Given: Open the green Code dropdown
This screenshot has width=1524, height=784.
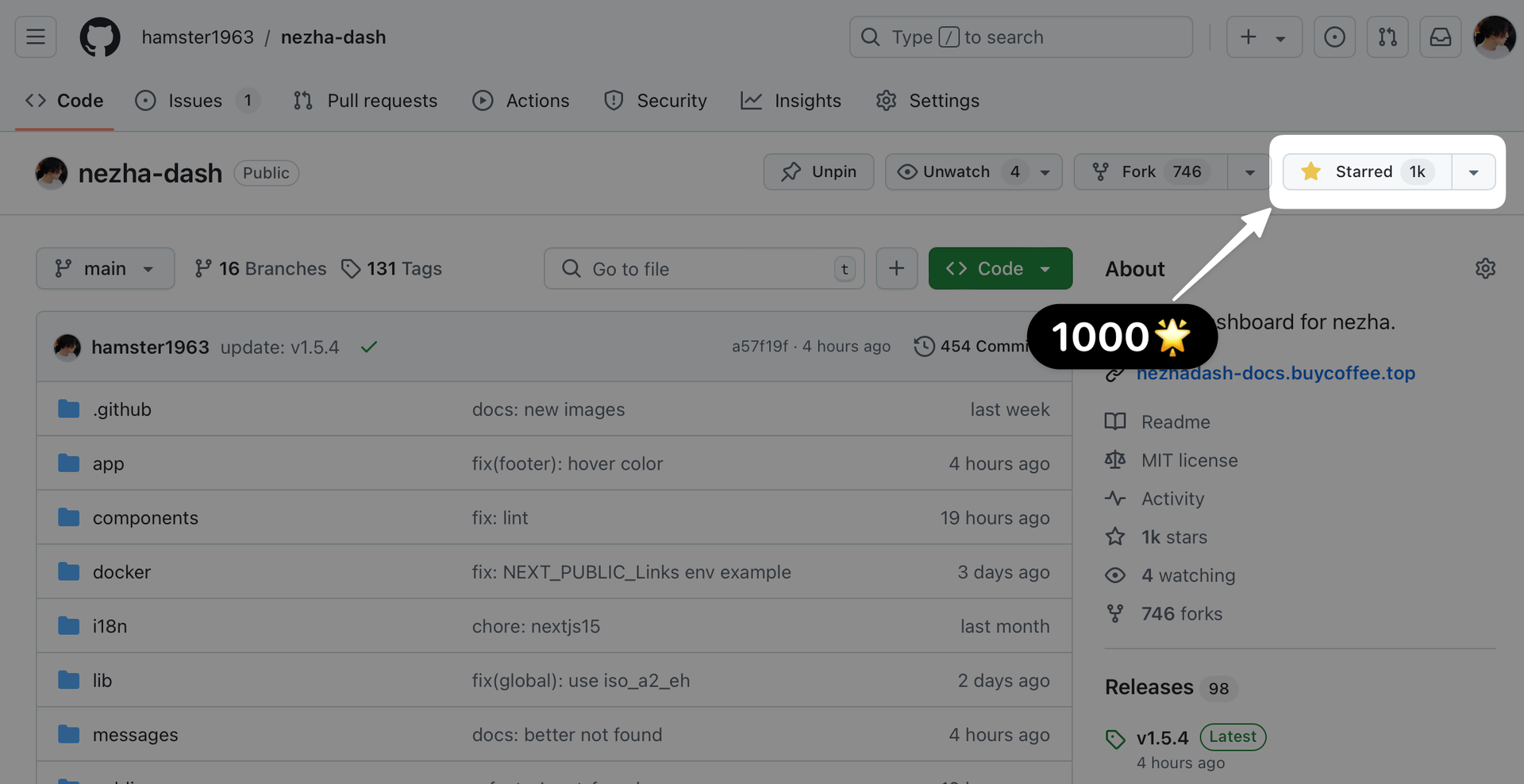Looking at the screenshot, I should [x=1000, y=268].
